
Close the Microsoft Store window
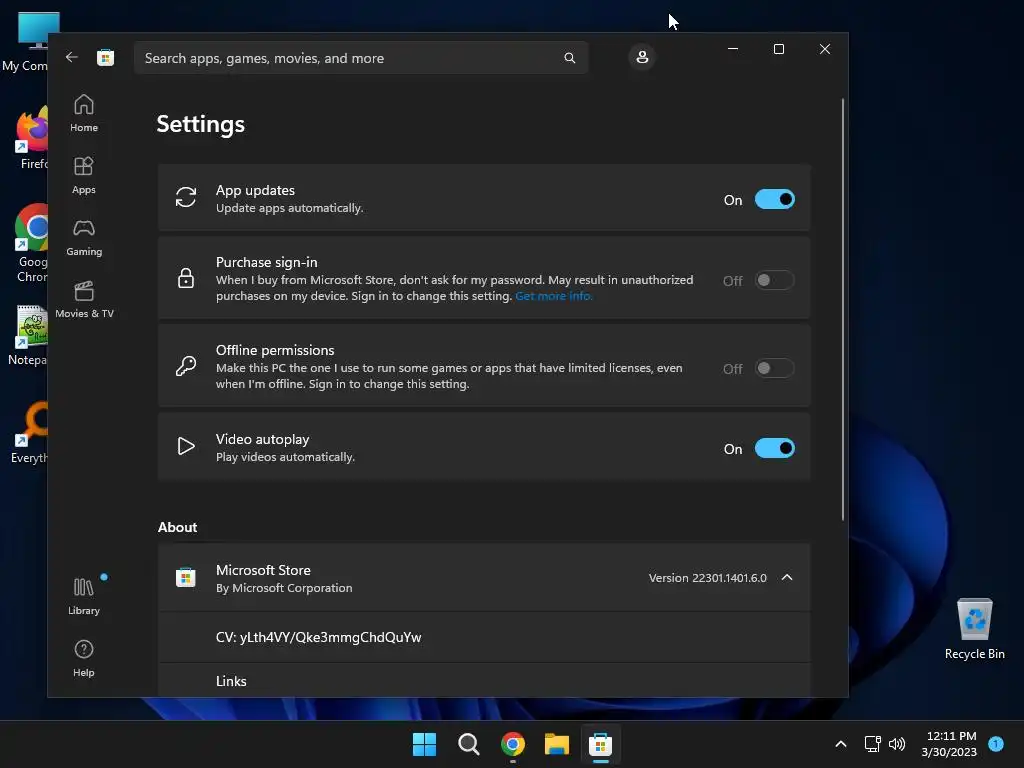[x=825, y=49]
